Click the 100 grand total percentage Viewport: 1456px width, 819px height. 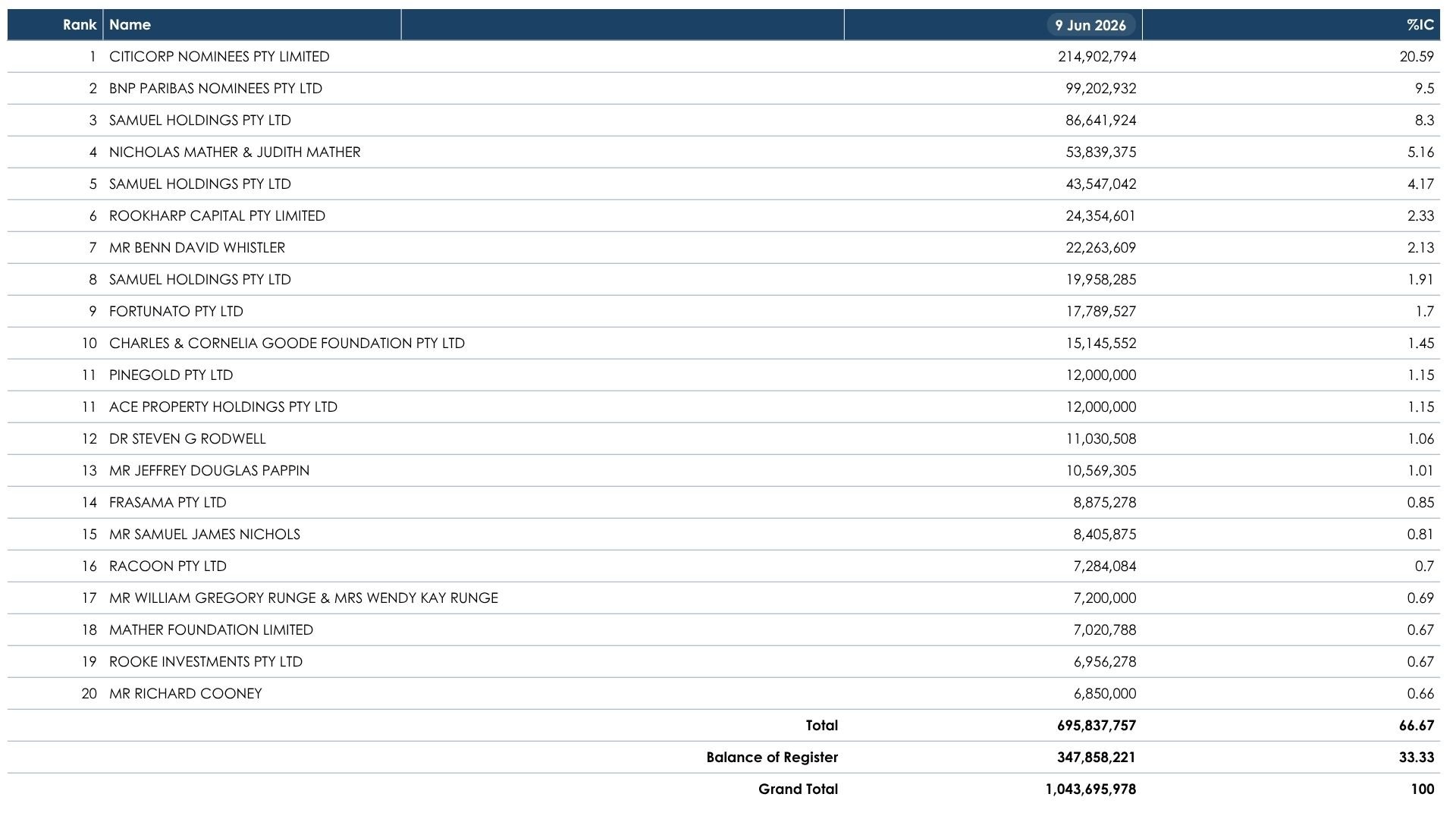(x=1423, y=789)
